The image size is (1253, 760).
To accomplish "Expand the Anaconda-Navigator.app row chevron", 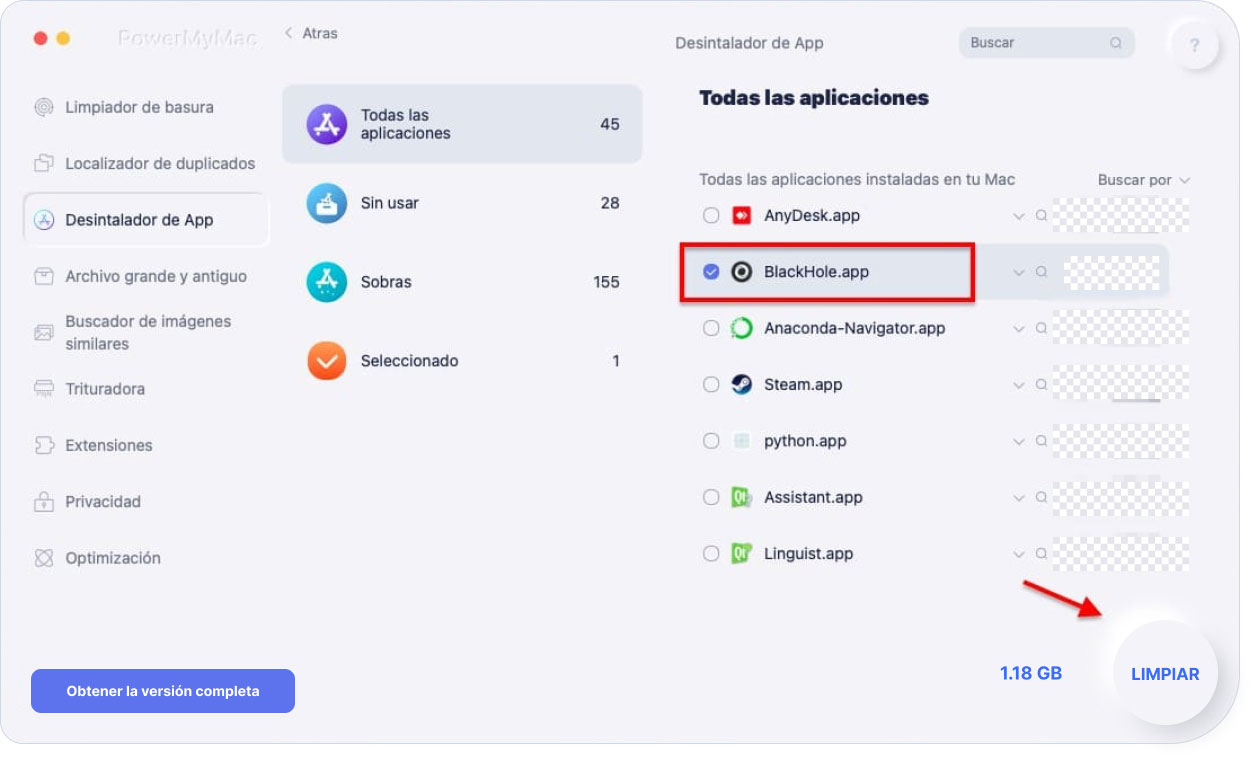I will point(1019,328).
